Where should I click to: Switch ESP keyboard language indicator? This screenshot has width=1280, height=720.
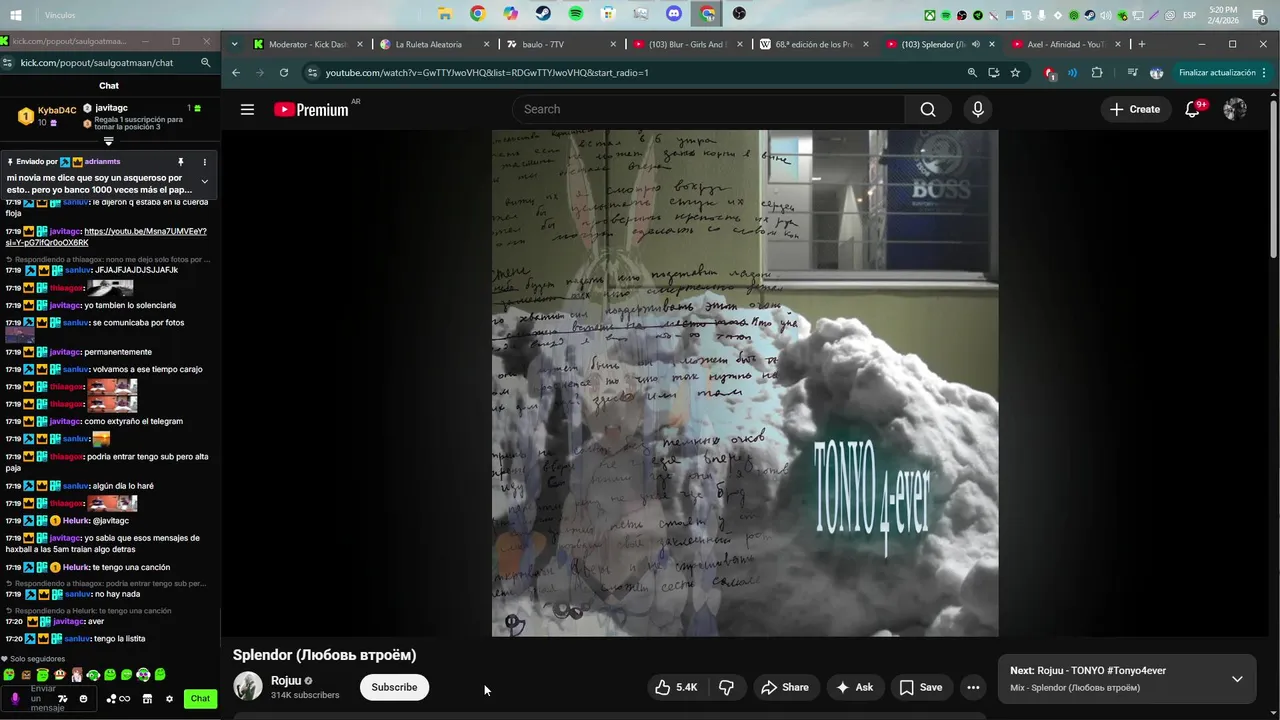tap(1190, 15)
